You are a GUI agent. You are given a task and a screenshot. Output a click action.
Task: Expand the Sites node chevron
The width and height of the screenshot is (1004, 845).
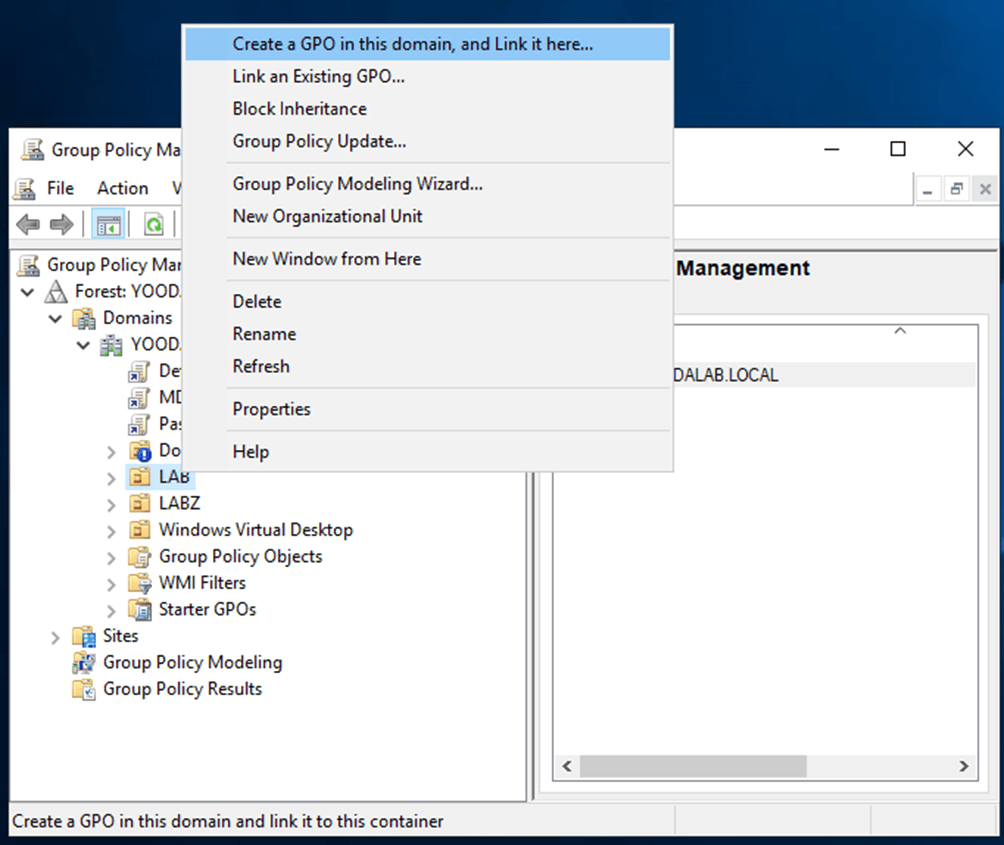(56, 638)
